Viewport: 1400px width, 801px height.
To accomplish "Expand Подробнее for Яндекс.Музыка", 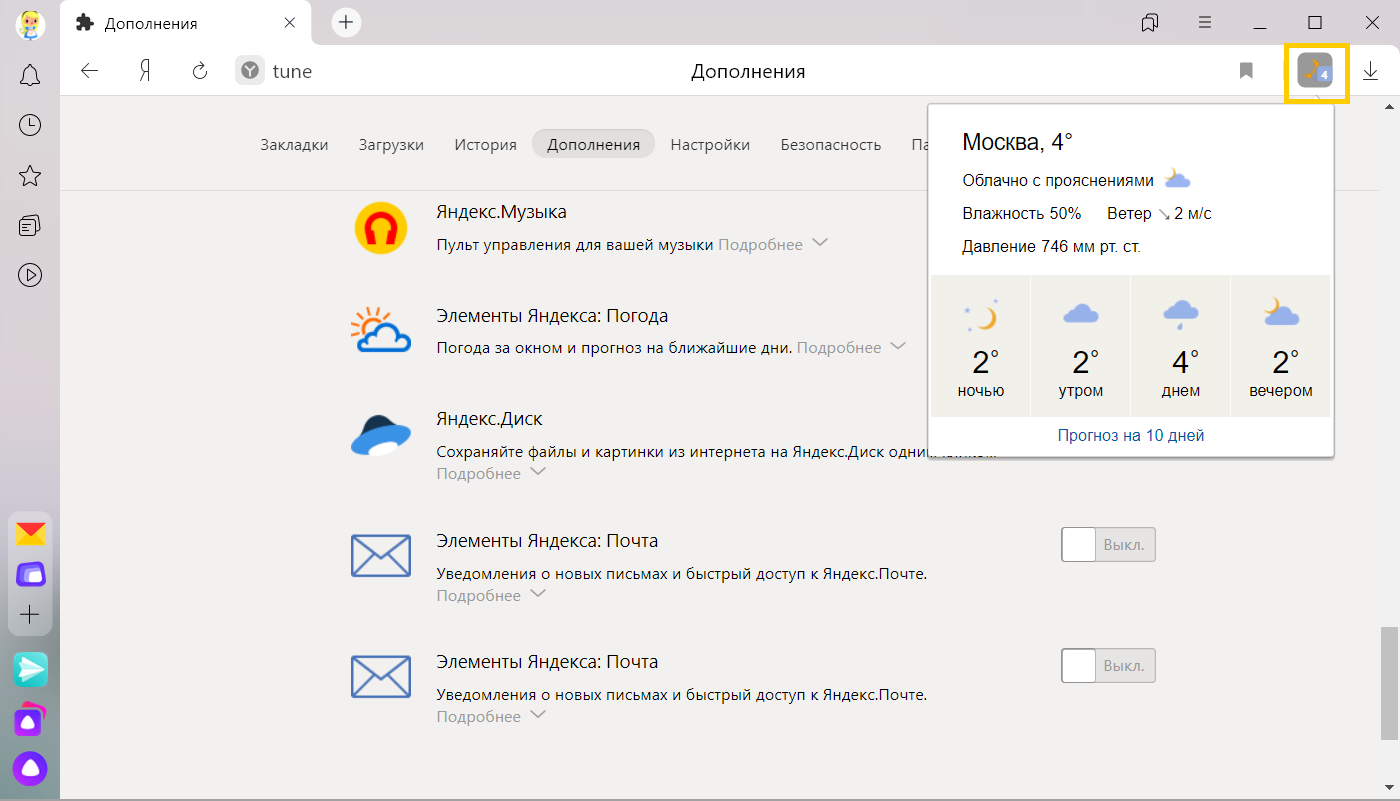I will 773,244.
